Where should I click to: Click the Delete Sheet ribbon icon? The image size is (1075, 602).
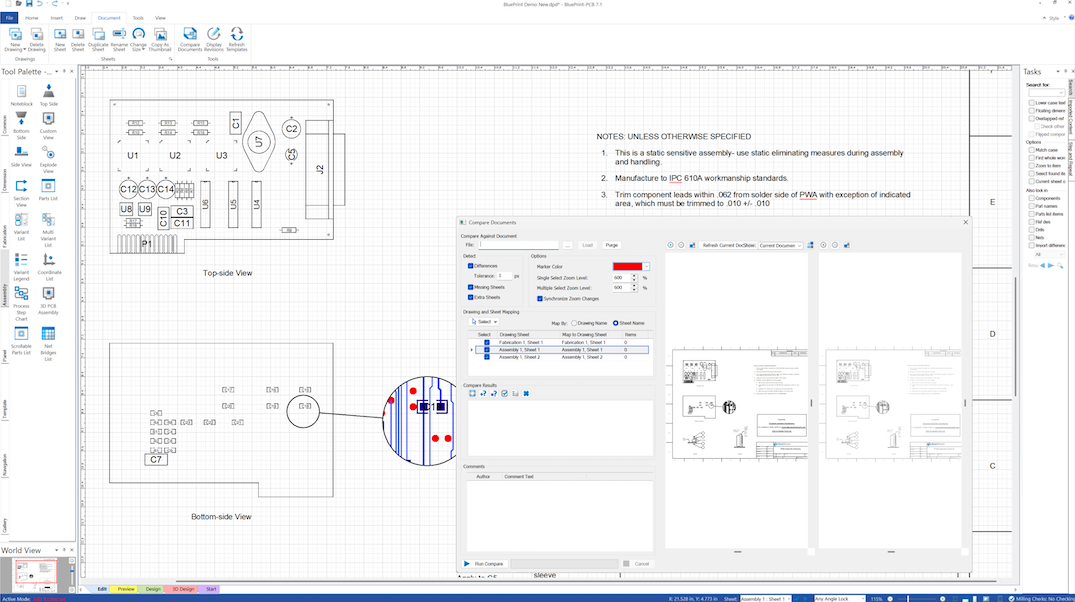click(78, 40)
